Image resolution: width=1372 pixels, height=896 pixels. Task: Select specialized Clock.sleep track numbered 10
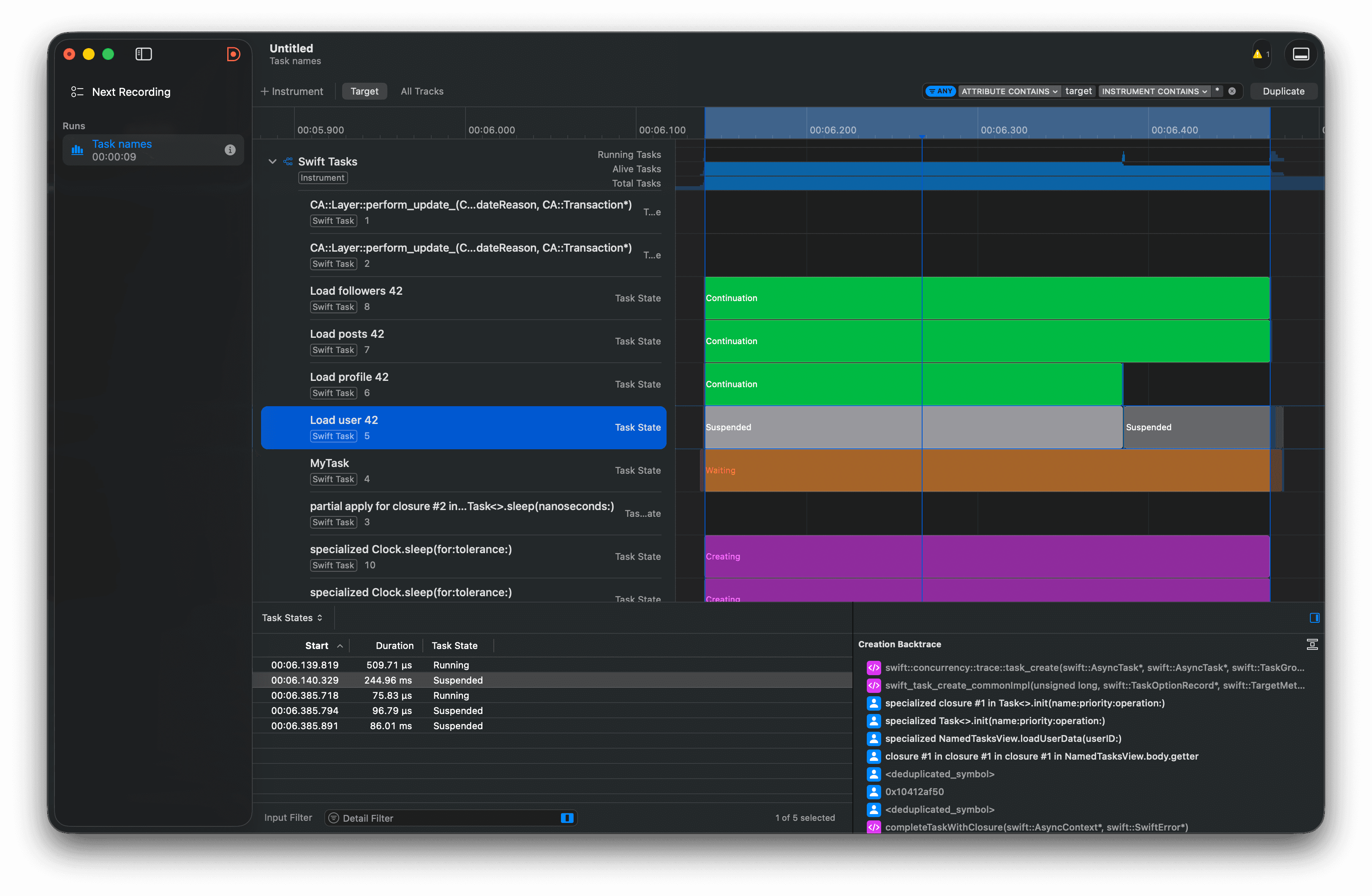pos(463,557)
